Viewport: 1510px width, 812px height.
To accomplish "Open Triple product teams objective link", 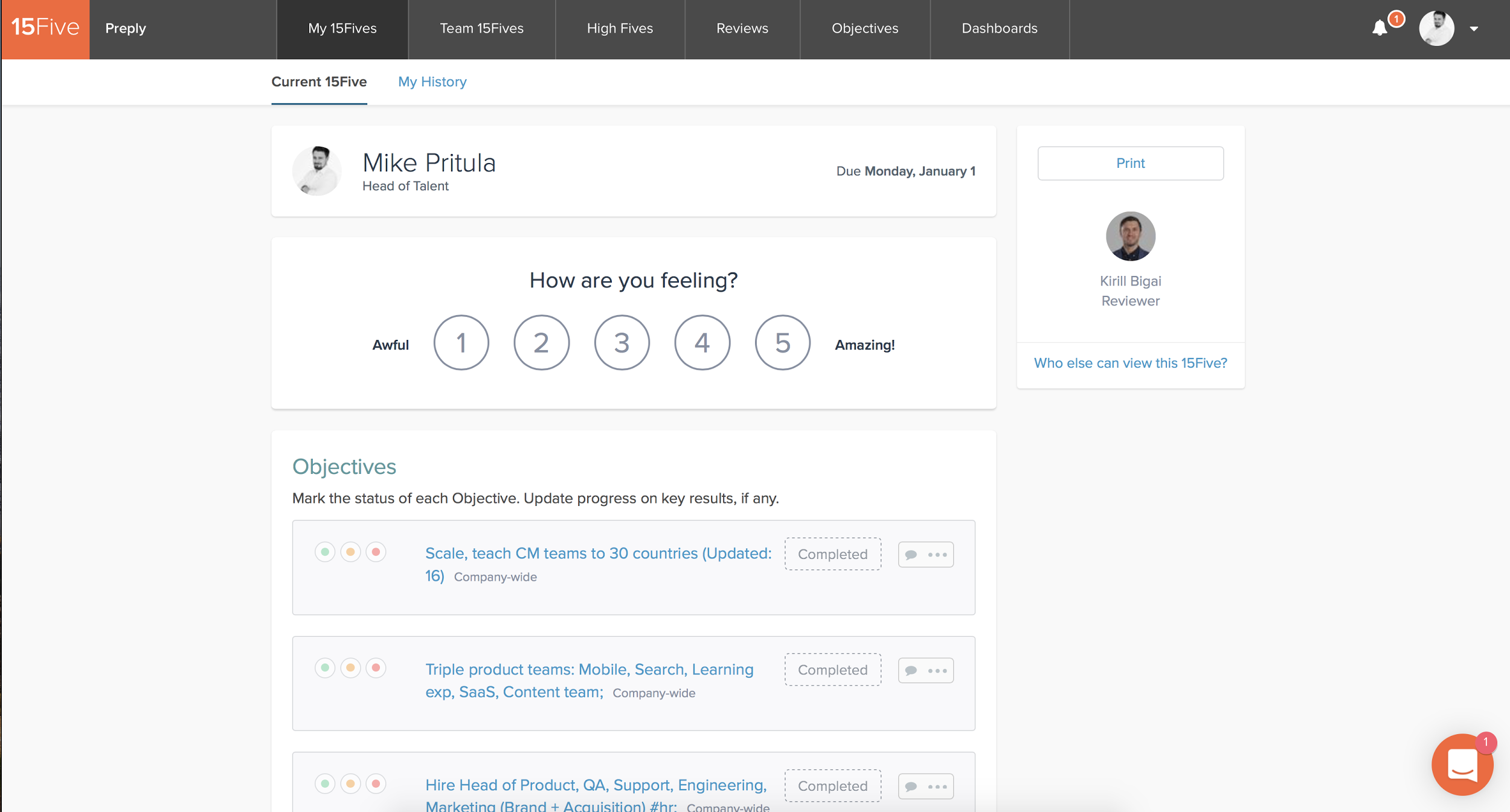I will [x=589, y=680].
